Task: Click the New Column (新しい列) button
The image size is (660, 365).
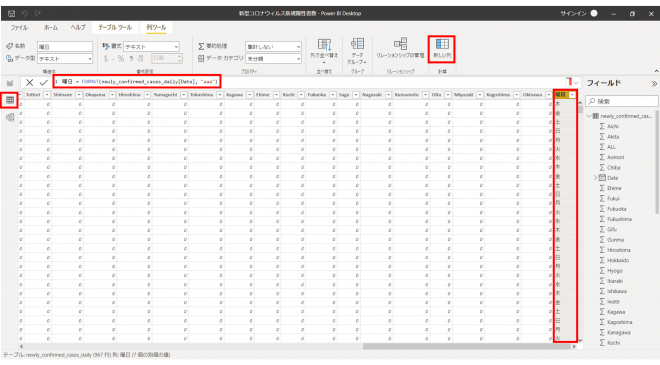Action: (x=442, y=49)
